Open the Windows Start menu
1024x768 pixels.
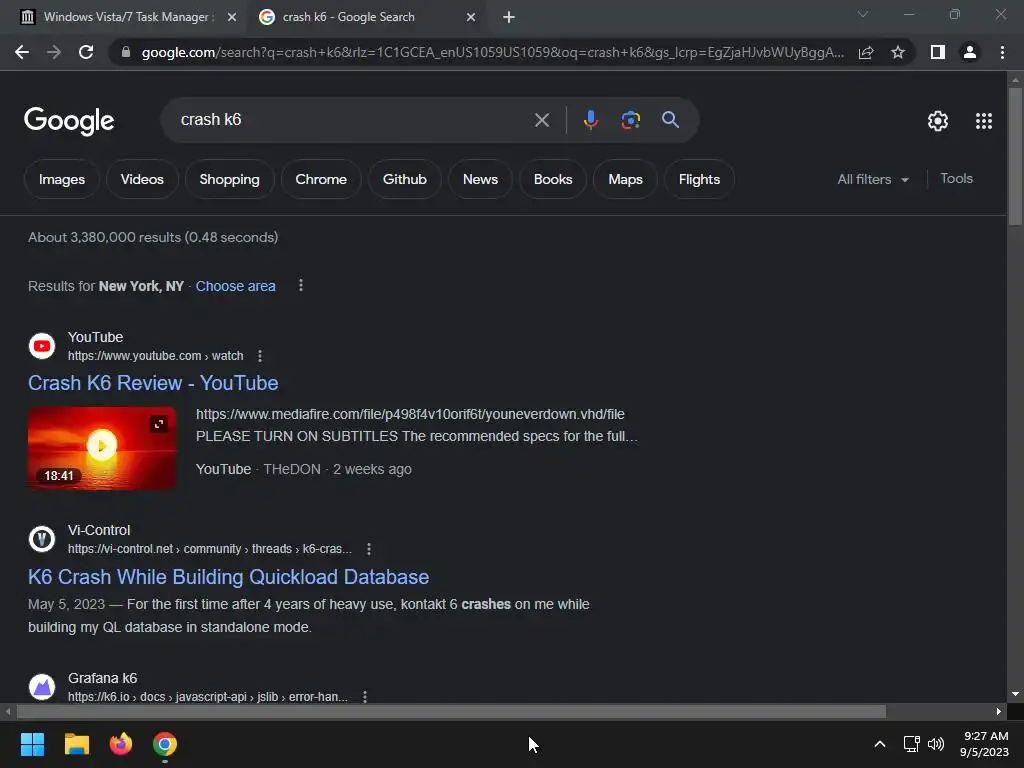coord(32,744)
